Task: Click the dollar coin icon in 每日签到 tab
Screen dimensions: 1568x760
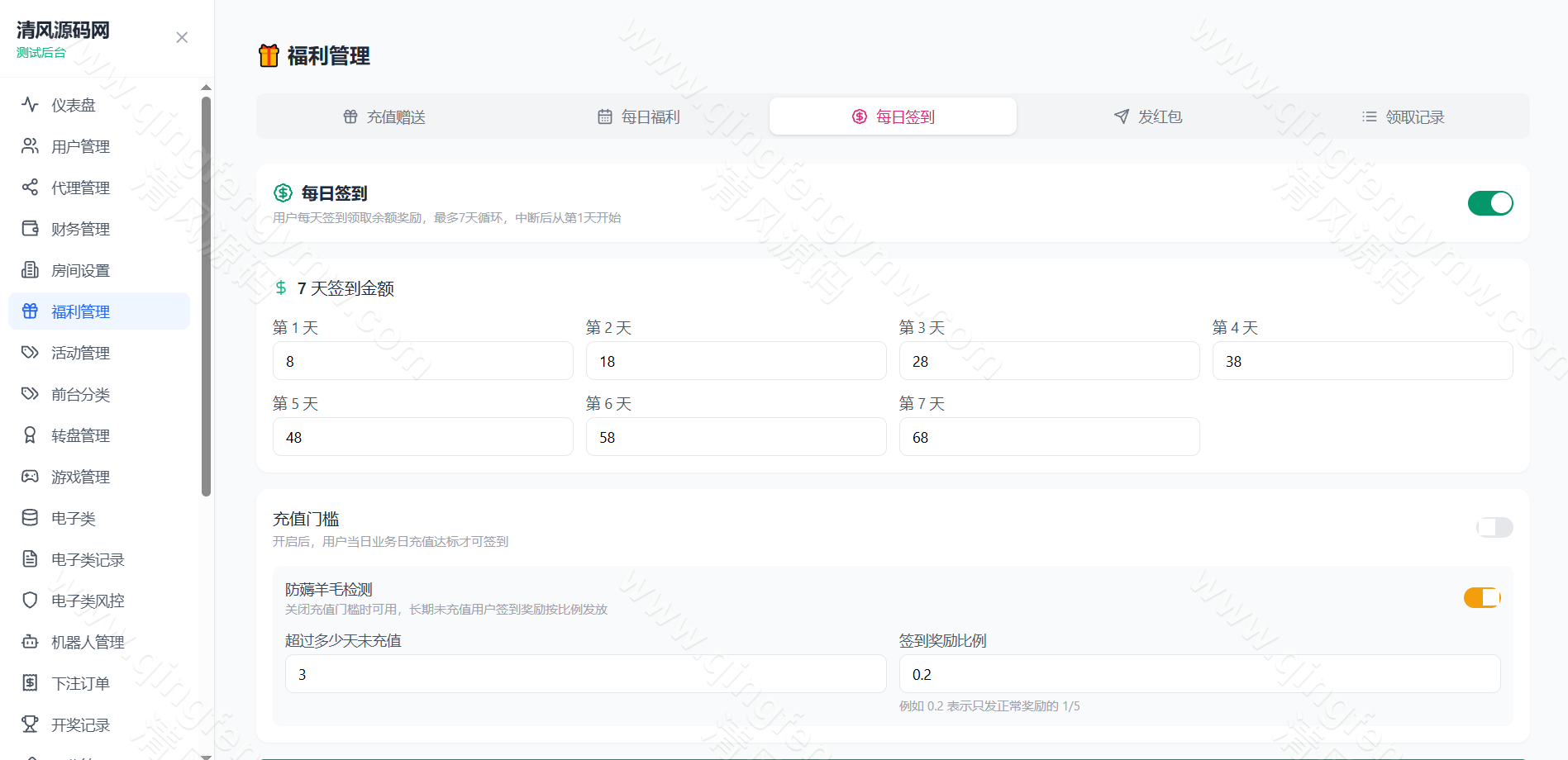Action: (860, 116)
